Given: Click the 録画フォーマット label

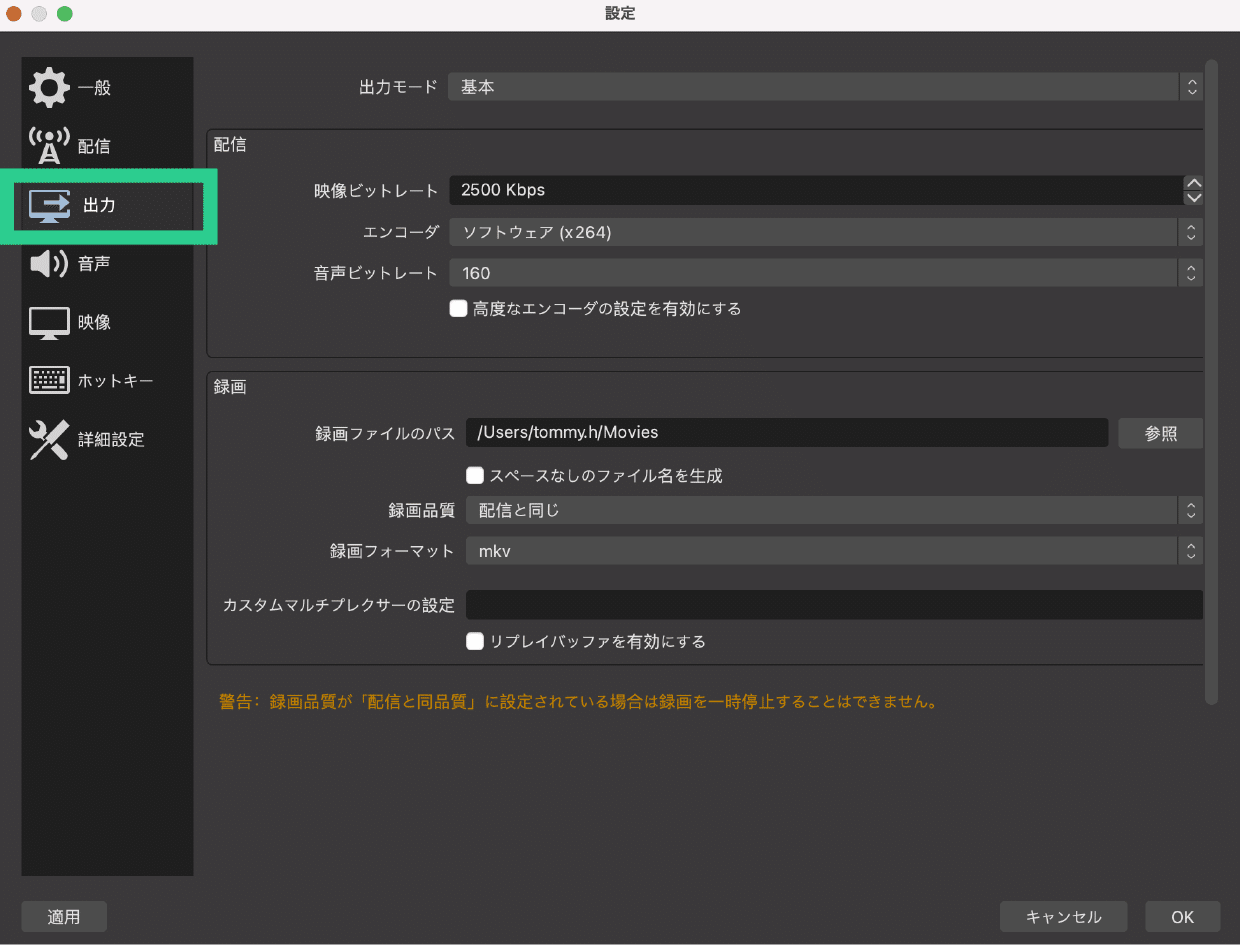Looking at the screenshot, I should tap(393, 551).
